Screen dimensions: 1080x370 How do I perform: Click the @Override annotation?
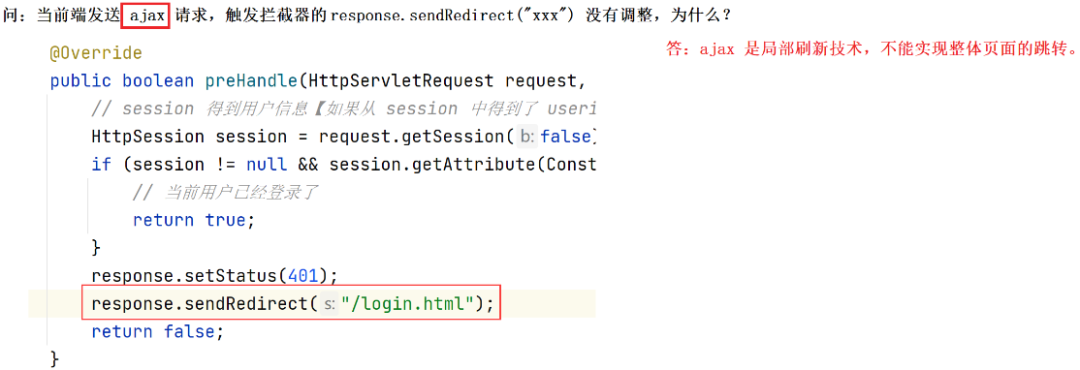click(x=96, y=53)
